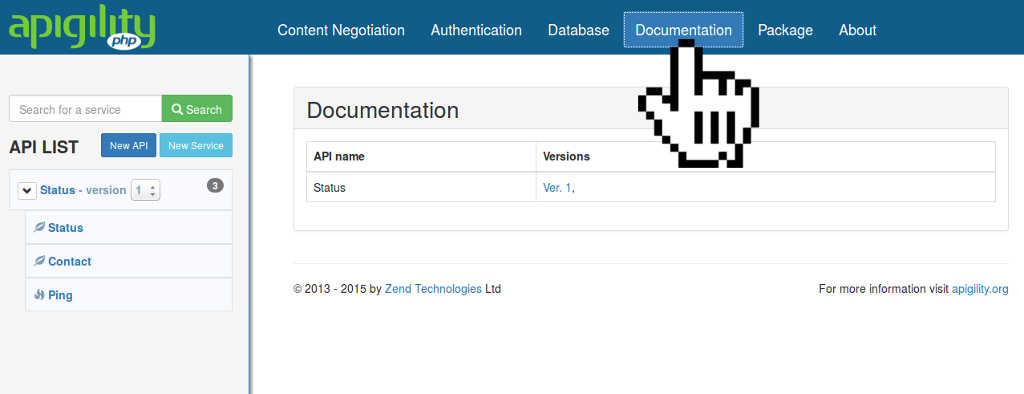The width and height of the screenshot is (1024, 394).
Task: Open the About page
Action: (x=857, y=30)
